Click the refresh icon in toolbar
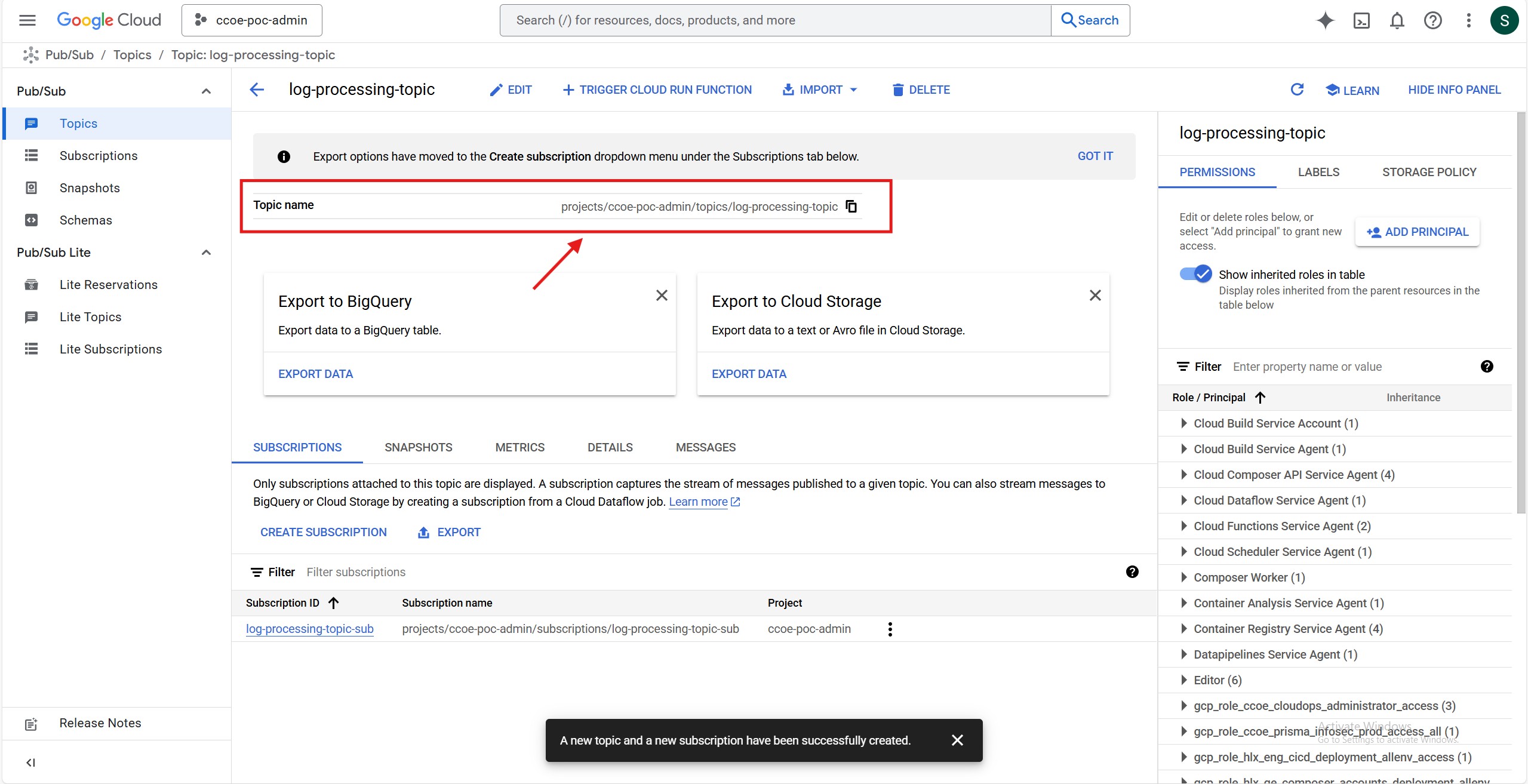Image resolution: width=1528 pixels, height=784 pixels. click(1296, 90)
